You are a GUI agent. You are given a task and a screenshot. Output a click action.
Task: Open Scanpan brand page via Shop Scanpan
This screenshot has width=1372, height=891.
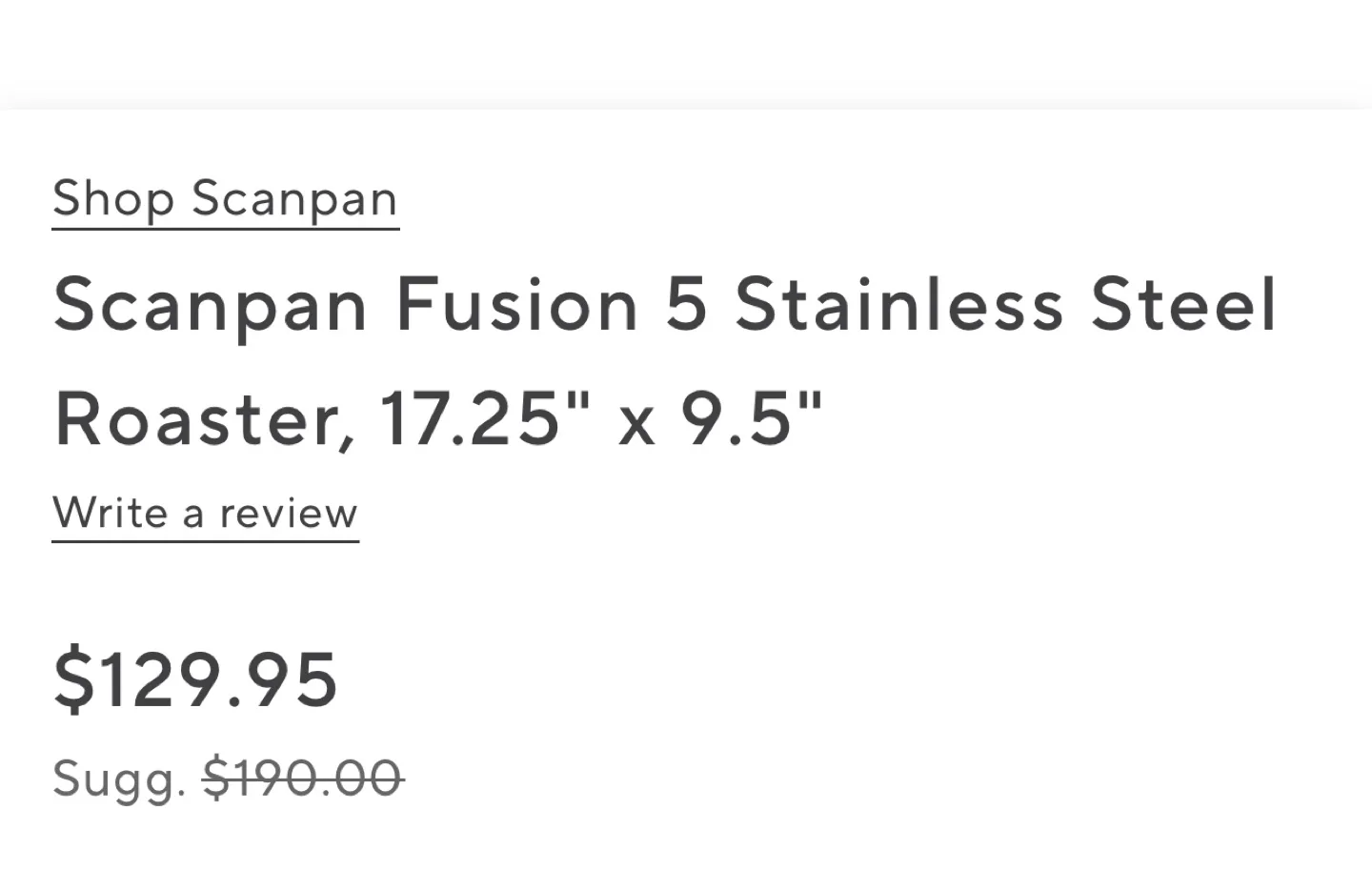224,200
